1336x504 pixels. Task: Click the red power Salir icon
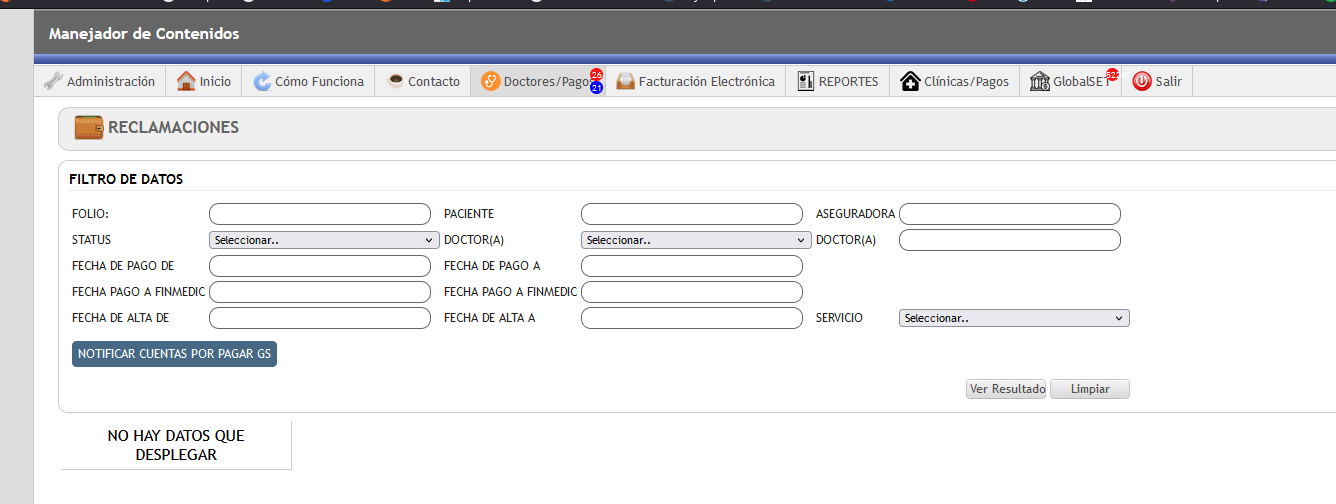(x=1142, y=82)
